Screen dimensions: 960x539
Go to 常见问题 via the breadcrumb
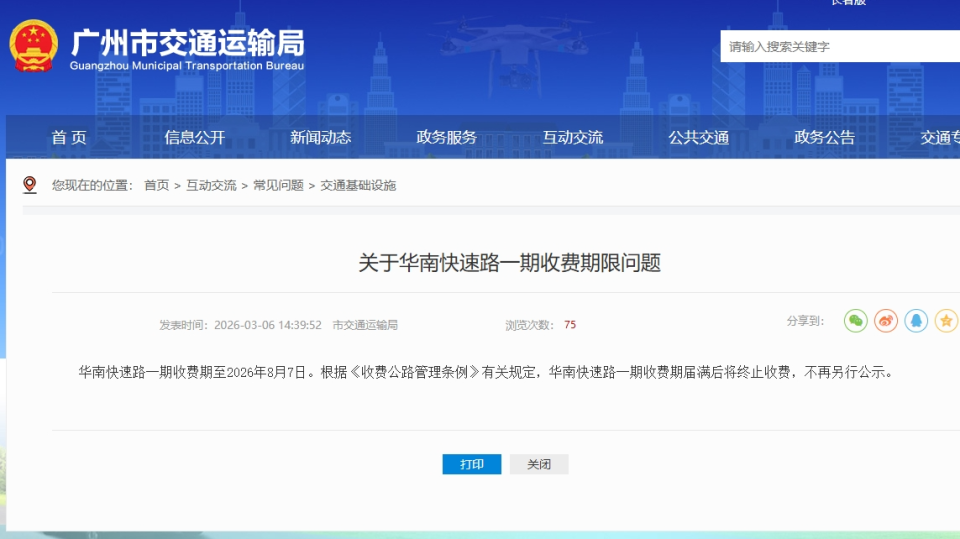[278, 186]
